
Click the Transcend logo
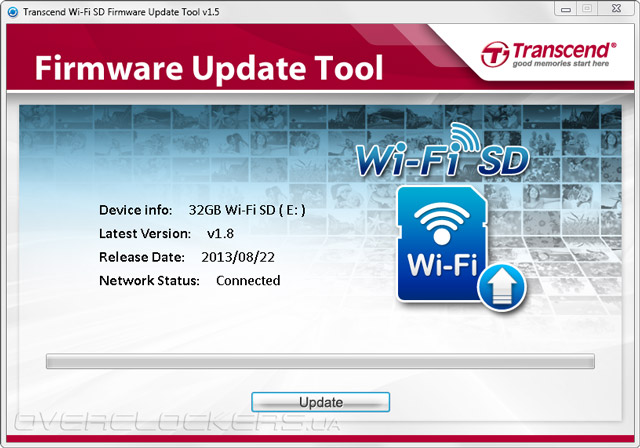pyautogui.click(x=549, y=54)
